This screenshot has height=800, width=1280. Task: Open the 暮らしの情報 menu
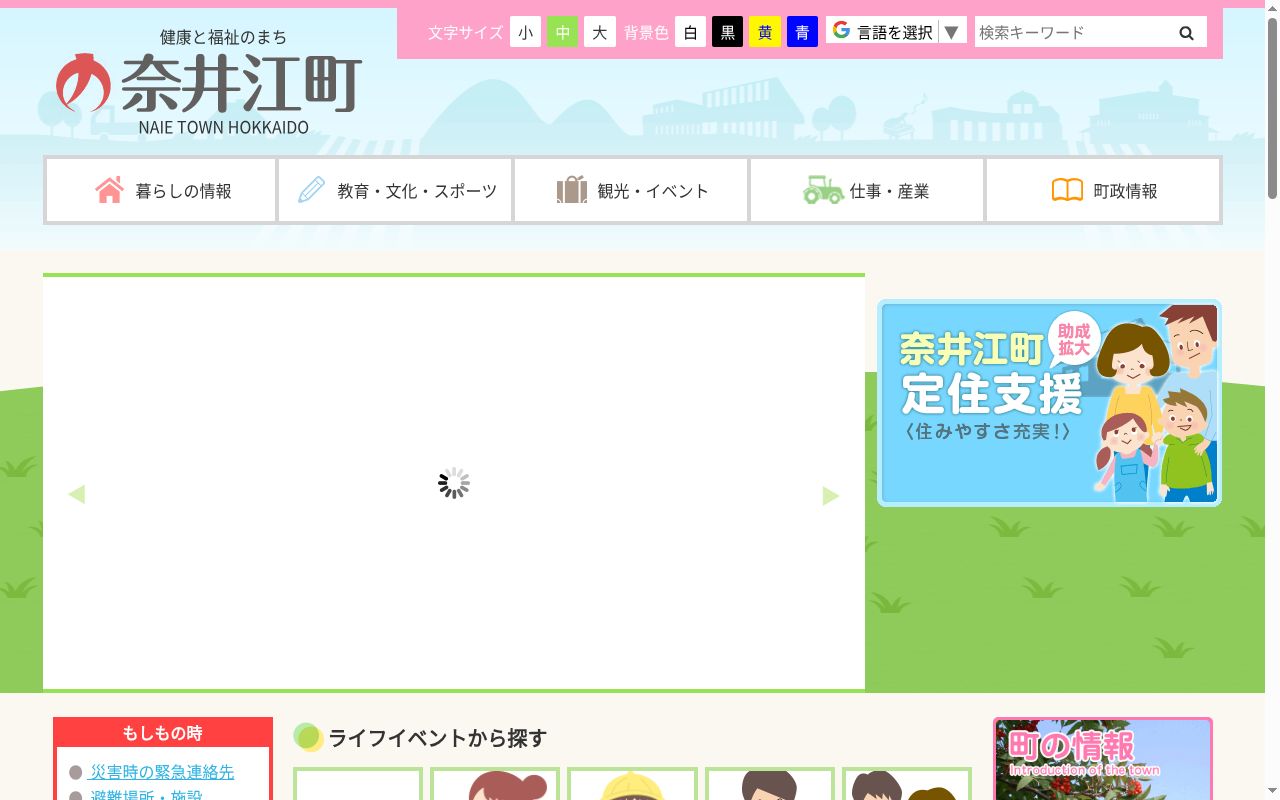point(161,190)
